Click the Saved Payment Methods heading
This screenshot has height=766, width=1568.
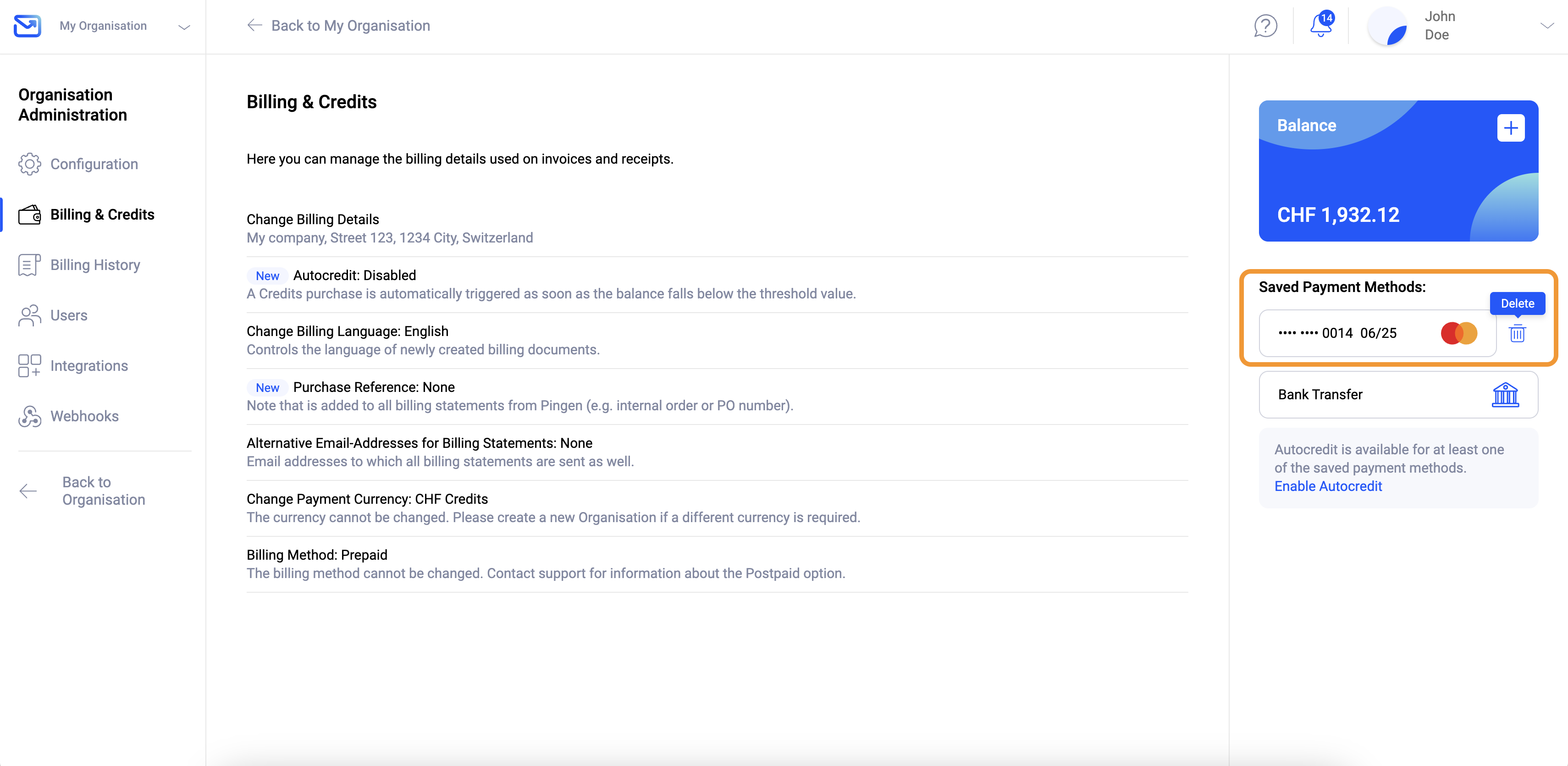1342,287
